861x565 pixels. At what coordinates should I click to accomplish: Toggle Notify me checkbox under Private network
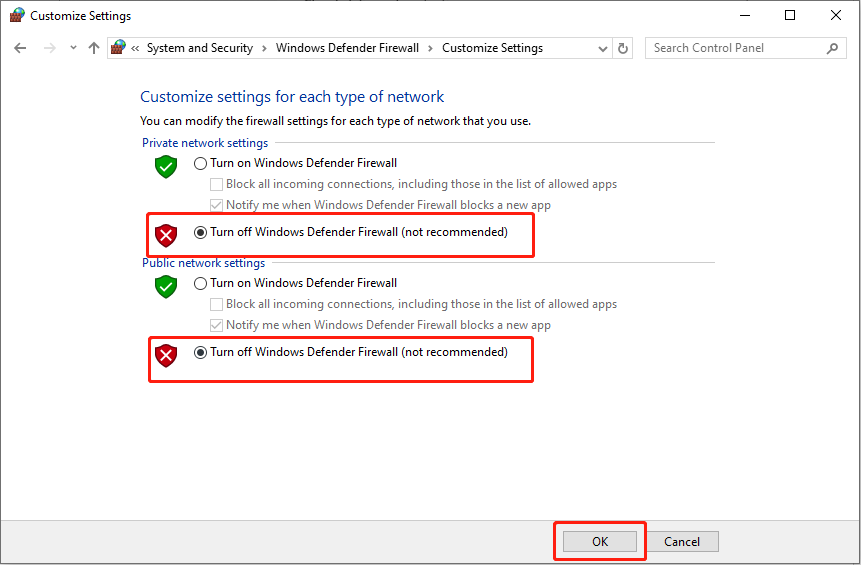click(216, 205)
